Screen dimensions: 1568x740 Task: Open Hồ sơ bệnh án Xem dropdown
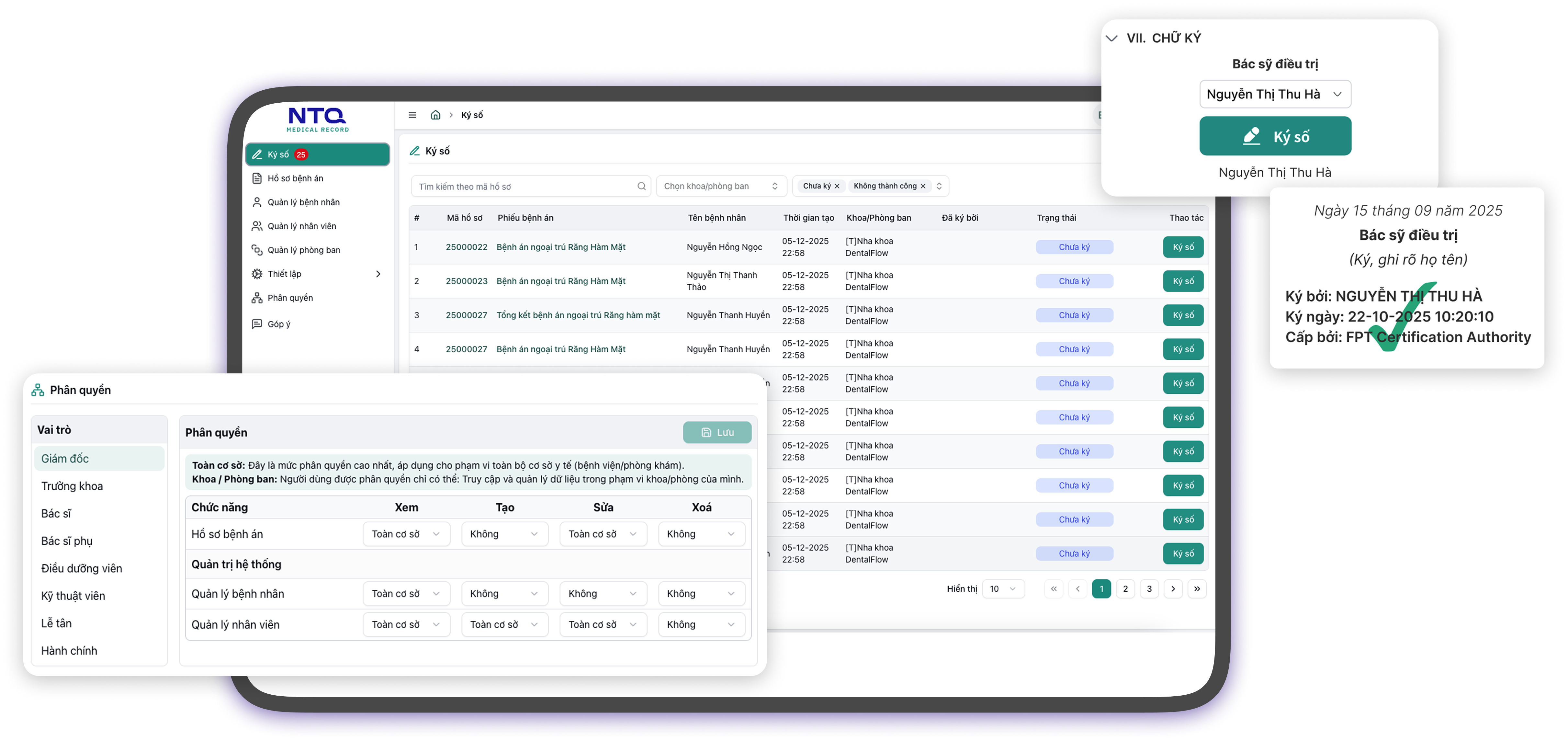click(406, 534)
